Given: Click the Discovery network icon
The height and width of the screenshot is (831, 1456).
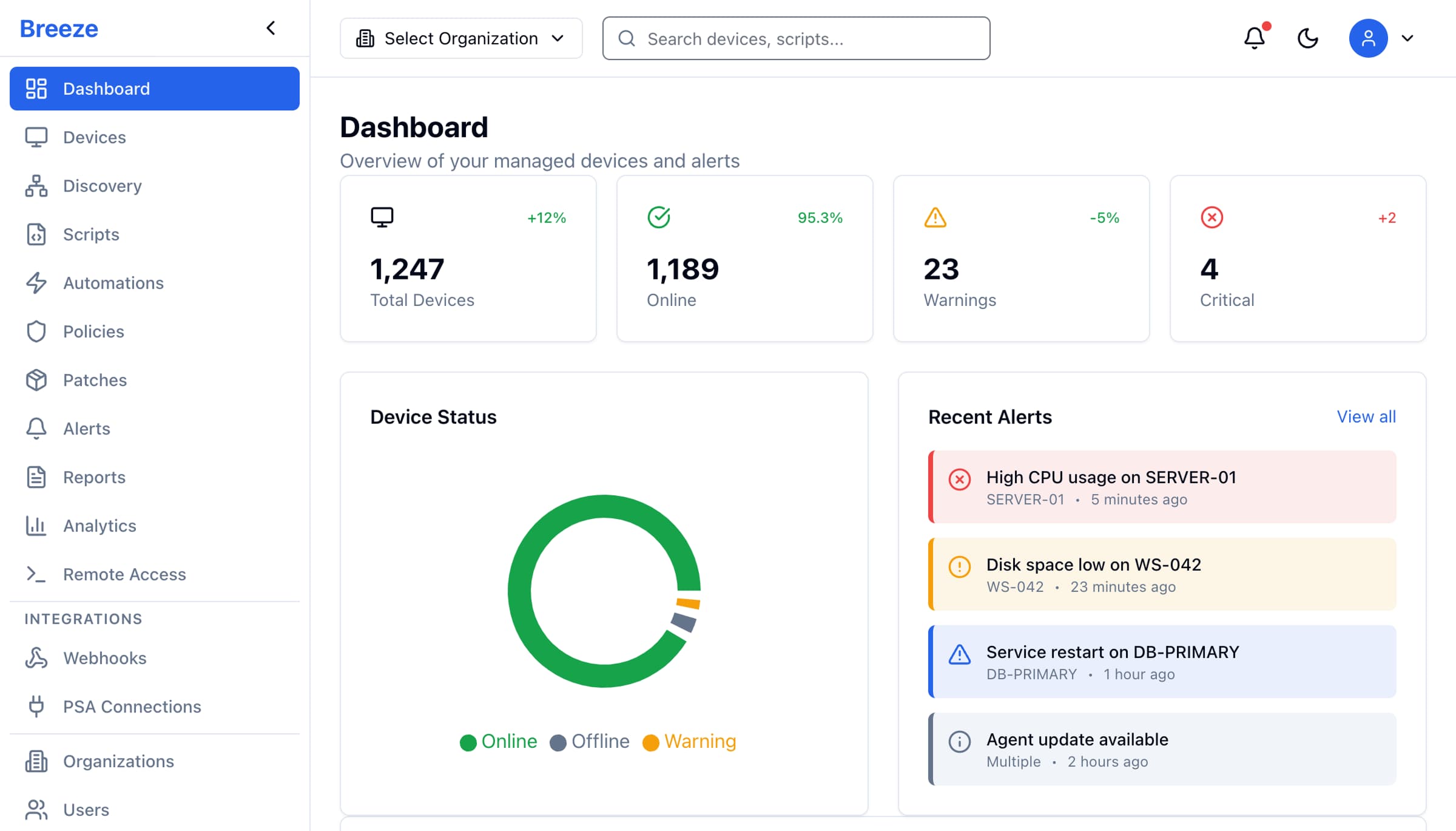Looking at the screenshot, I should tap(36, 186).
